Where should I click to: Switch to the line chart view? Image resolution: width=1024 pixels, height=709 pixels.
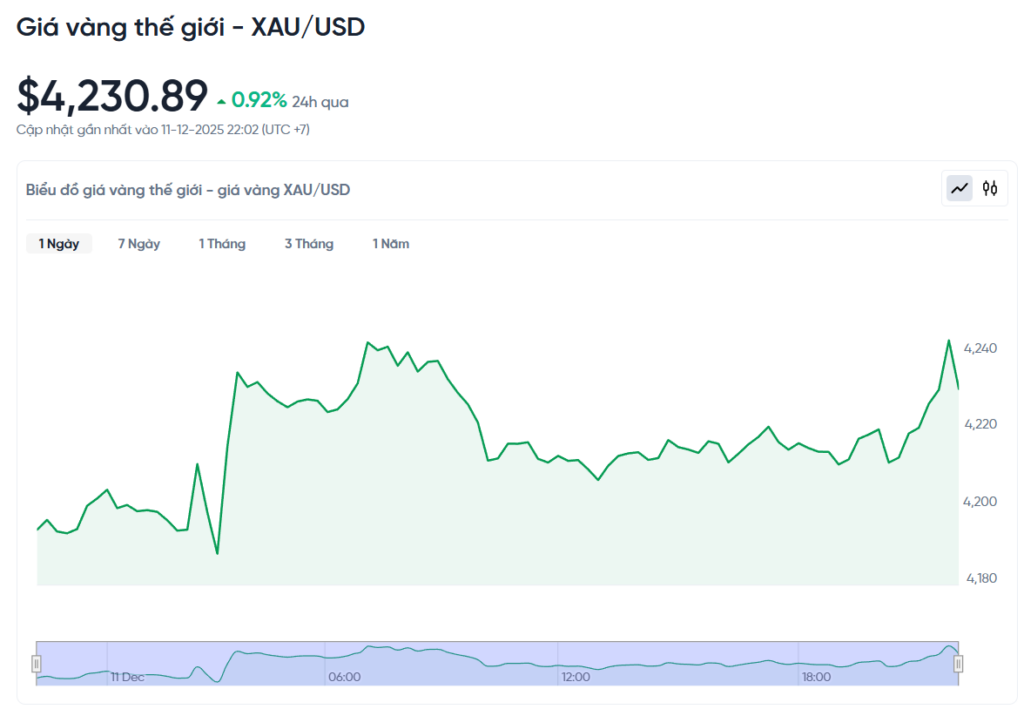coord(960,188)
